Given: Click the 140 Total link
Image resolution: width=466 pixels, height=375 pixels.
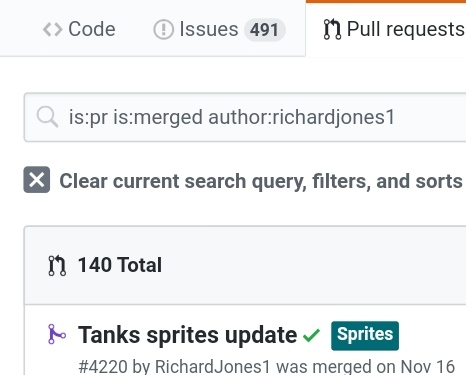Looking at the screenshot, I should (120, 265).
